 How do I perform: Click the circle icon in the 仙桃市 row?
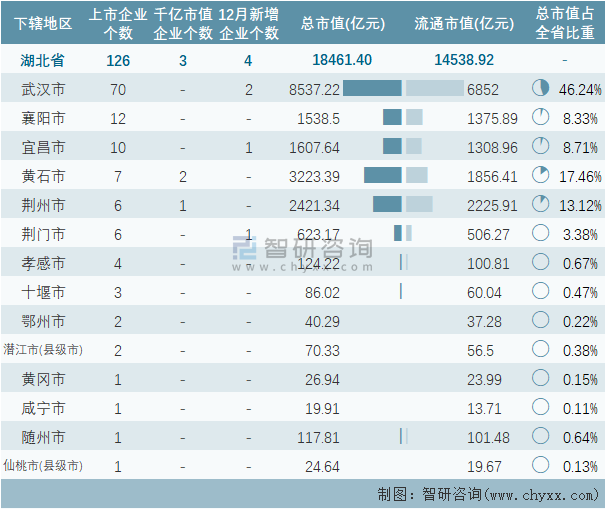click(541, 465)
